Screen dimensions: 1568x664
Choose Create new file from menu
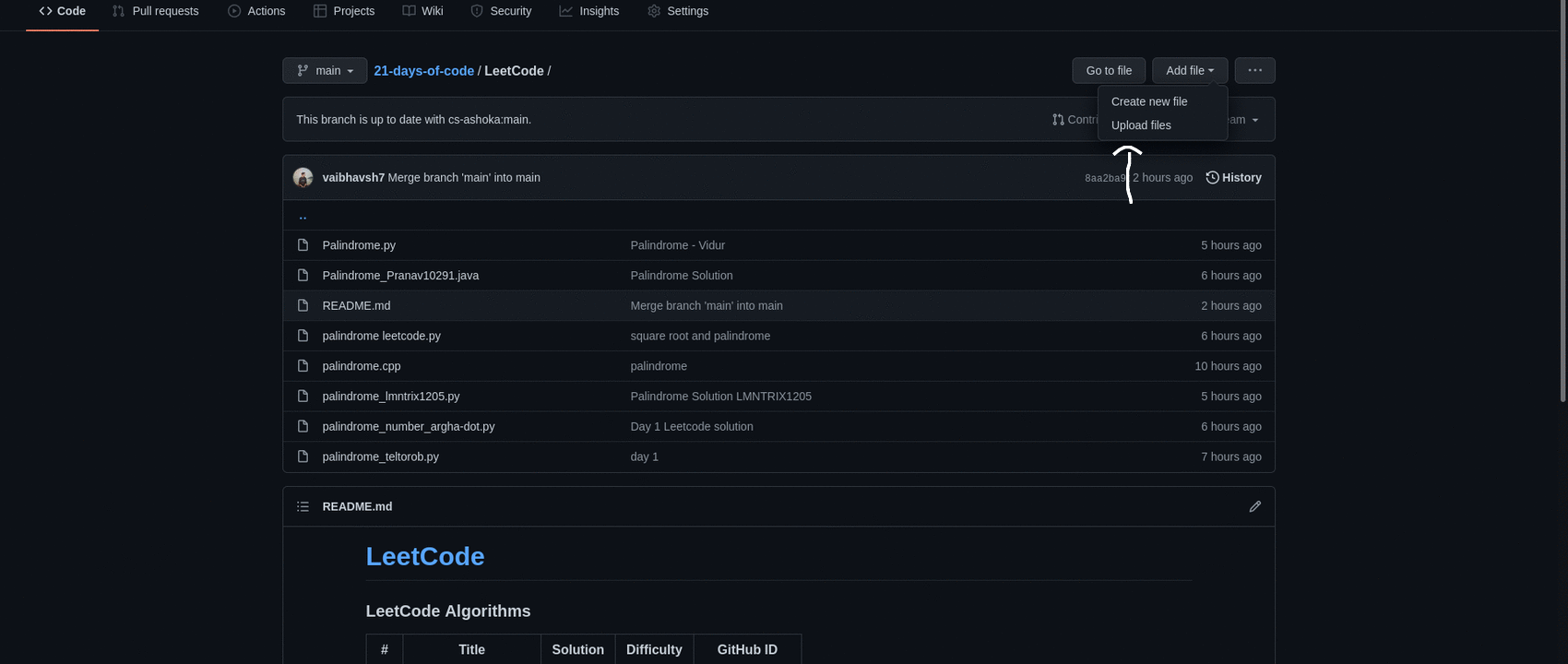pos(1149,101)
